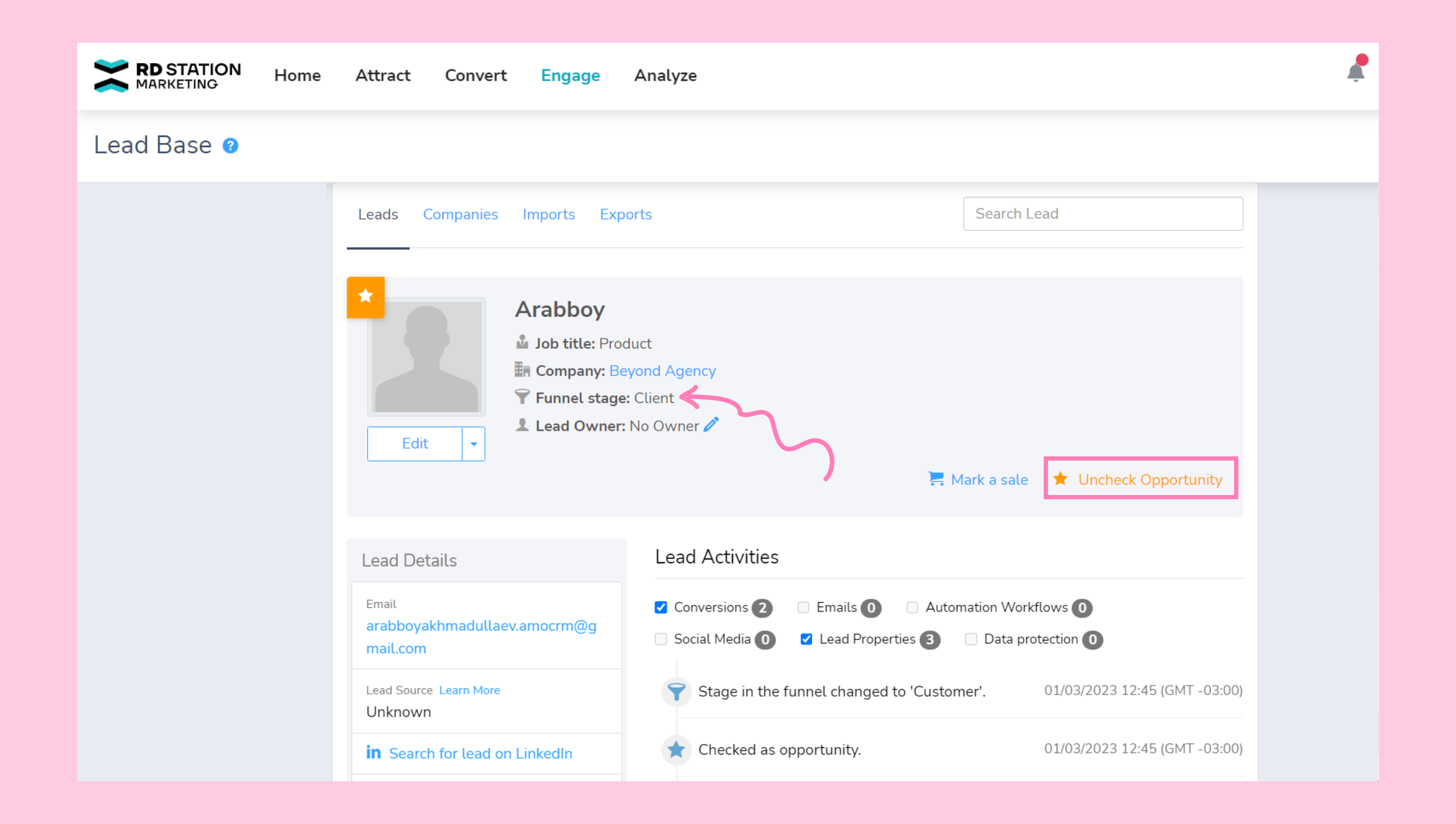Click into the Search Lead field
The image size is (1456, 824).
click(1102, 214)
